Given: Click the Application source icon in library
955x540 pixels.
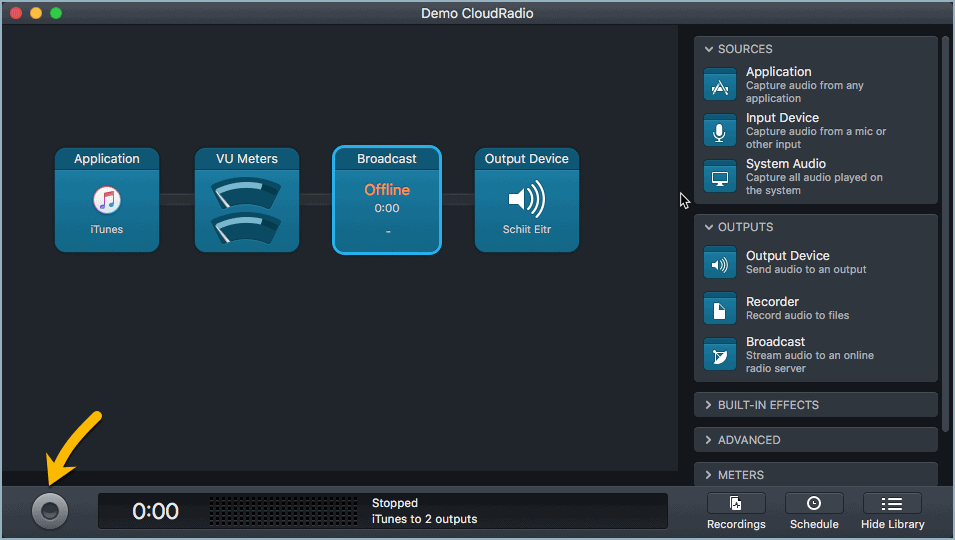Looking at the screenshot, I should (x=719, y=85).
